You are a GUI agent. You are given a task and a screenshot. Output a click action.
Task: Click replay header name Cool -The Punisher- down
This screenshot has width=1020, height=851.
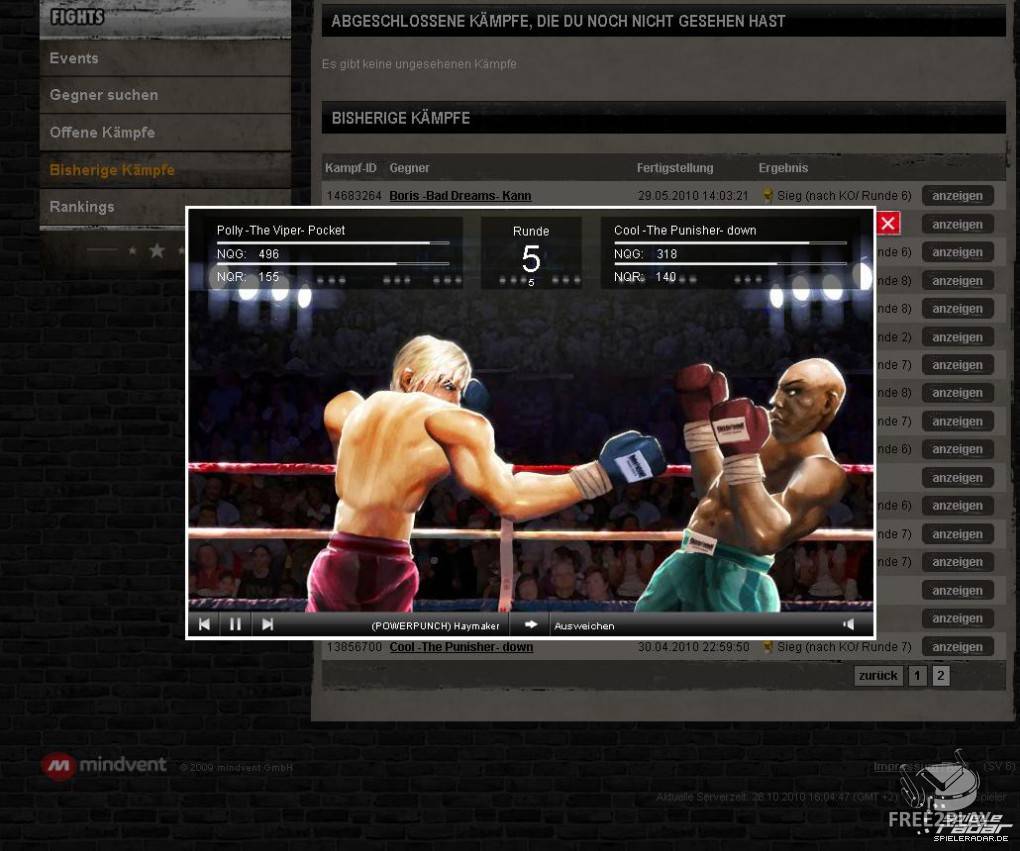click(685, 230)
